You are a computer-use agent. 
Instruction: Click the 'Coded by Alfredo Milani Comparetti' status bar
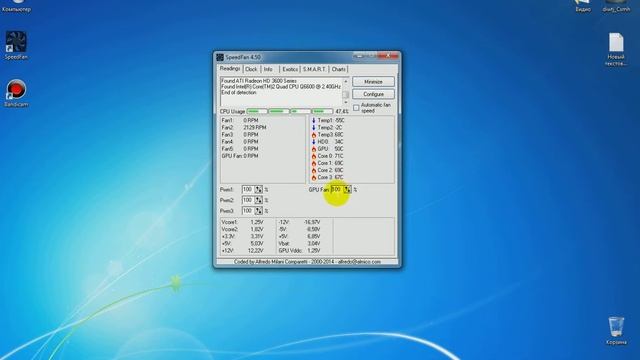click(307, 262)
